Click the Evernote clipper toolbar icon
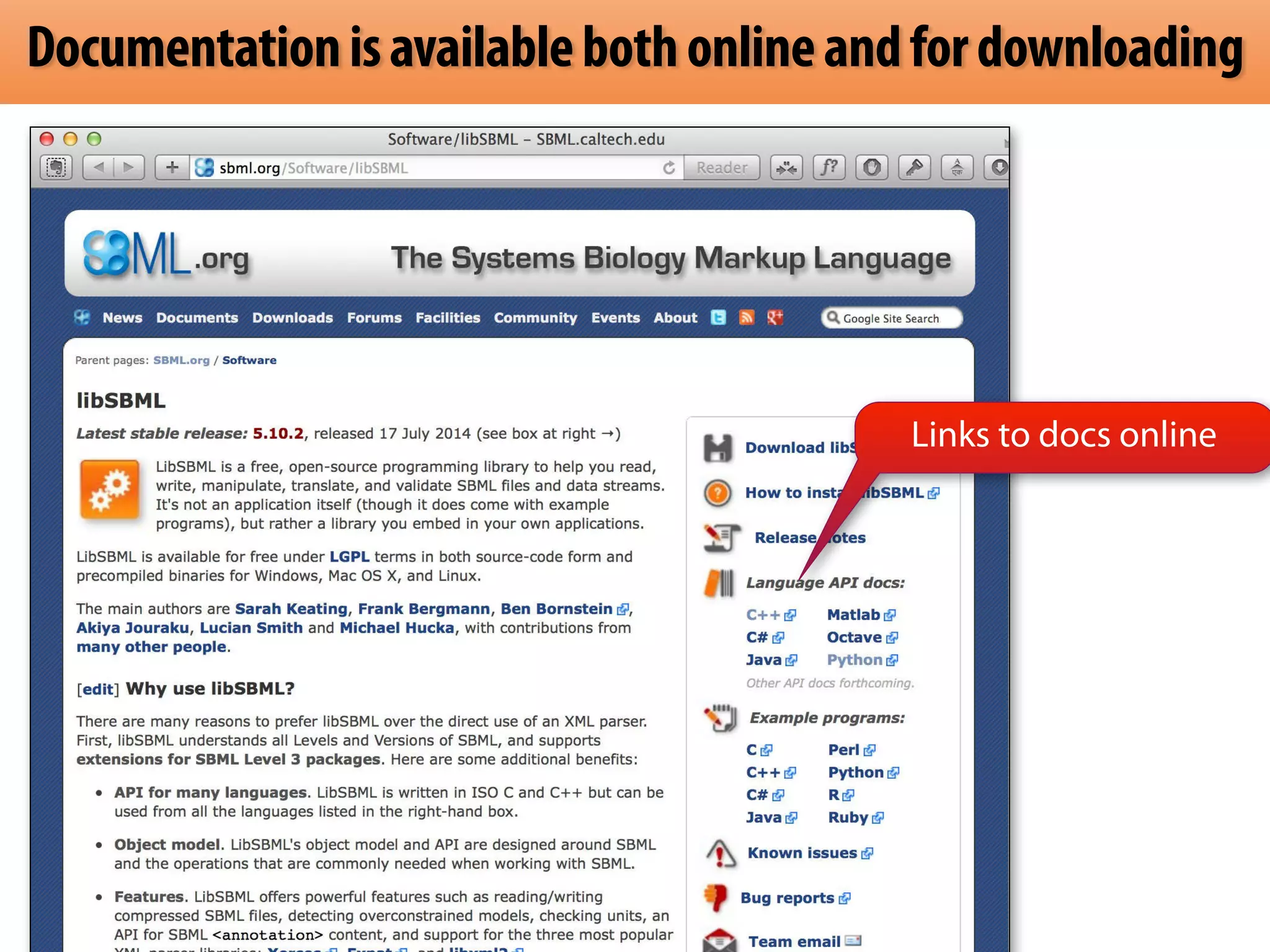Image resolution: width=1270 pixels, height=952 pixels. (x=56, y=167)
